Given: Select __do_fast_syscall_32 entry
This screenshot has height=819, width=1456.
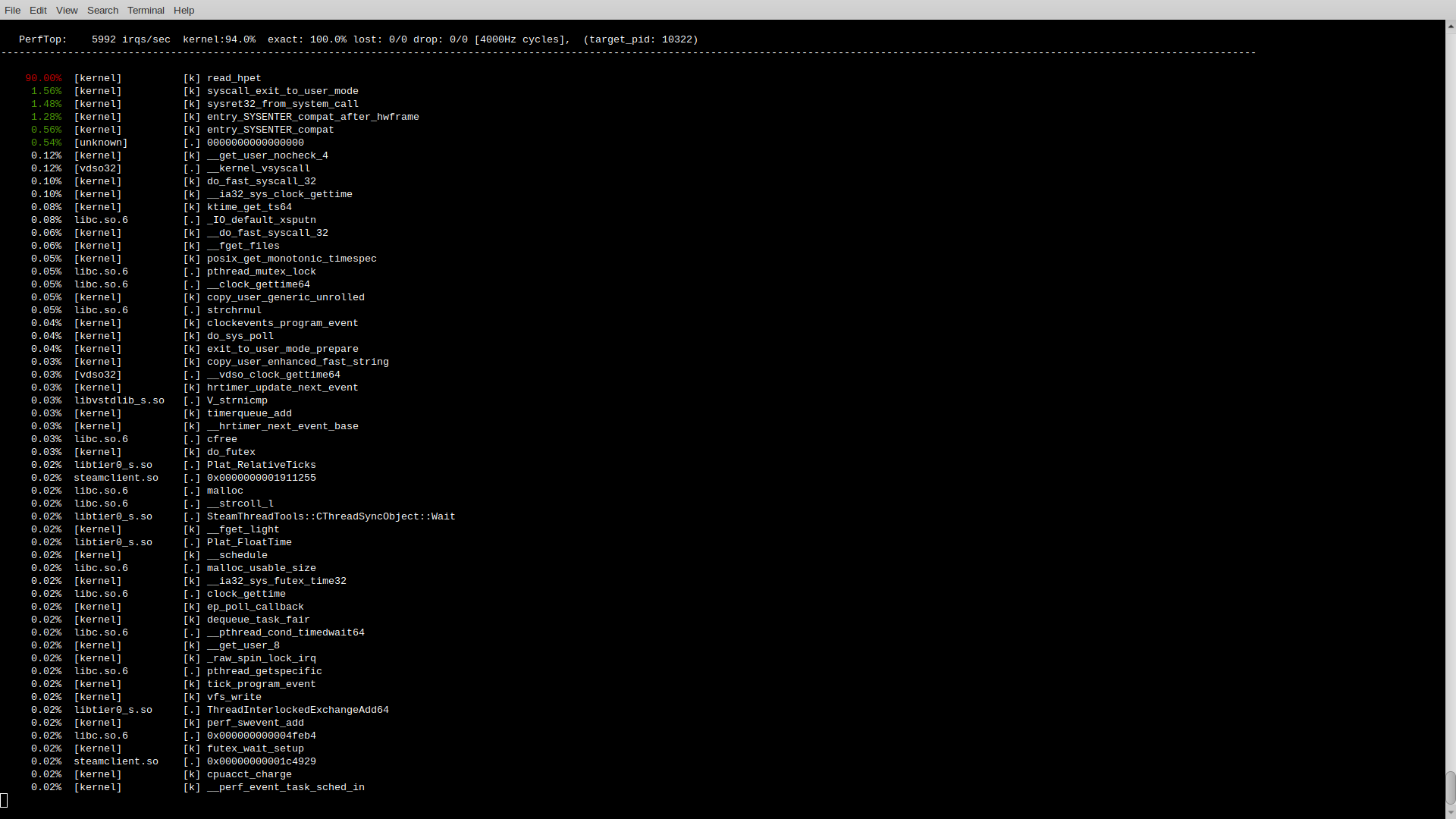Looking at the screenshot, I should (267, 233).
